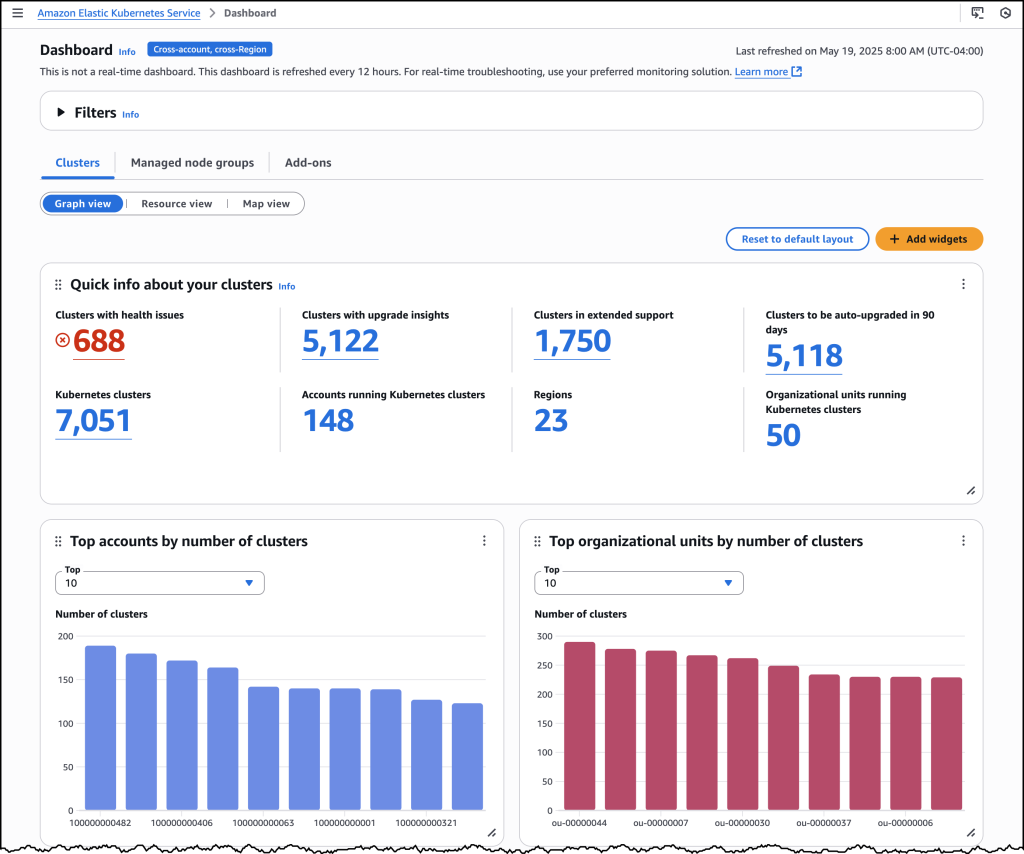This screenshot has width=1024, height=854.
Task: Open the Top dropdown in Top organizational units widget
Action: [x=638, y=582]
